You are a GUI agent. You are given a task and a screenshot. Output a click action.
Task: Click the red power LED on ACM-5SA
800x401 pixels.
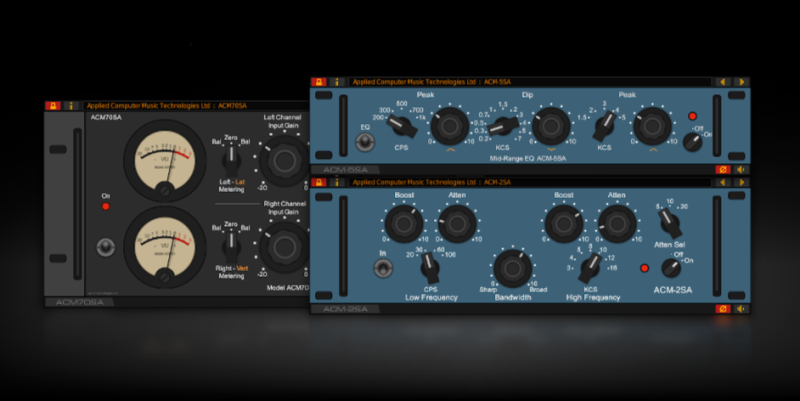(692, 116)
